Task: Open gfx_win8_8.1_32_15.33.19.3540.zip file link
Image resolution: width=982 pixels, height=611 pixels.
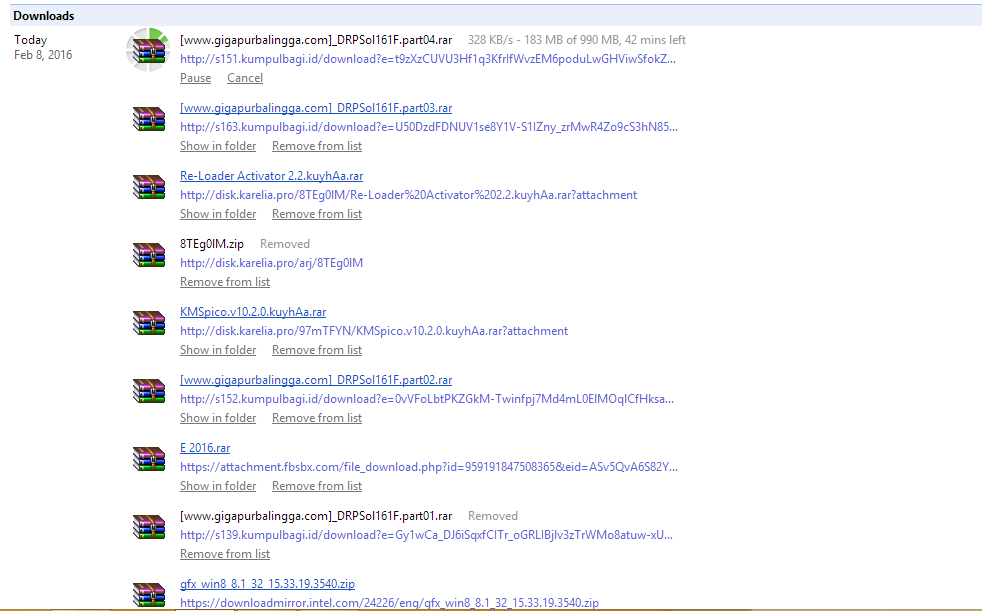Action: tap(267, 584)
